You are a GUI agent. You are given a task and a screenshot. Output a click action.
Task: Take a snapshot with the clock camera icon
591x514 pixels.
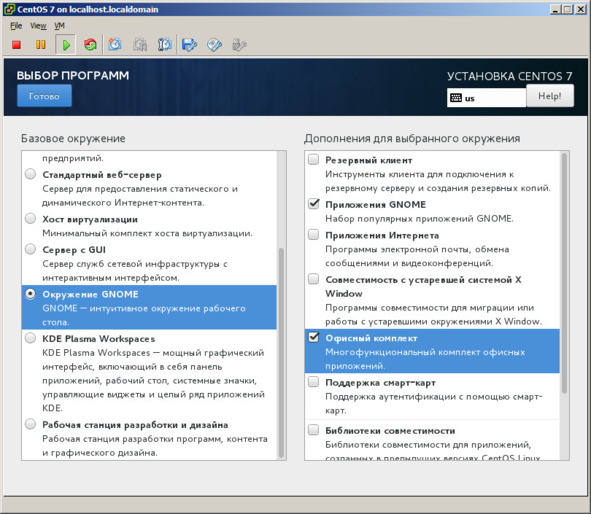(115, 44)
